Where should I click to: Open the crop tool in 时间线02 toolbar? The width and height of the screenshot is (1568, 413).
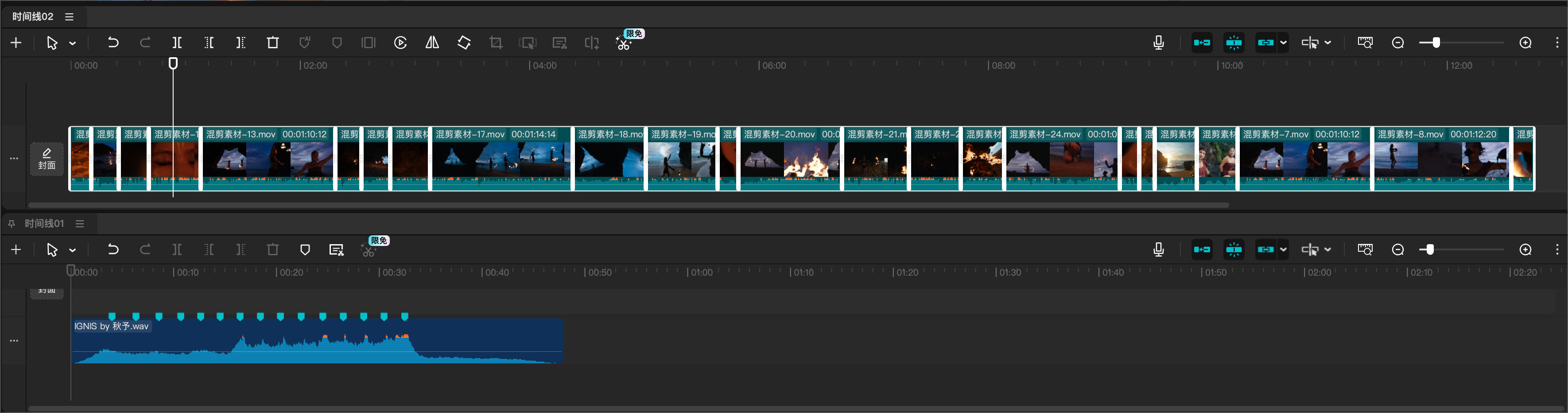(x=496, y=43)
